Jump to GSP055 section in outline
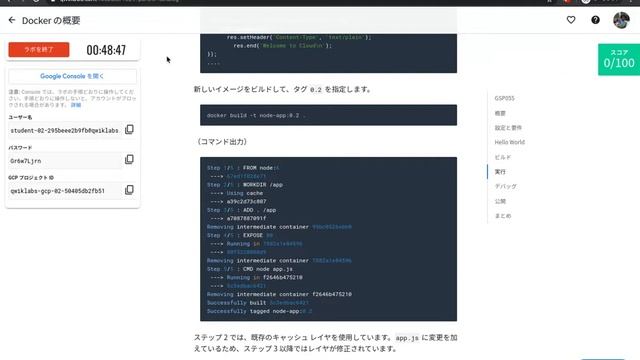The width and height of the screenshot is (640, 360). (504, 98)
